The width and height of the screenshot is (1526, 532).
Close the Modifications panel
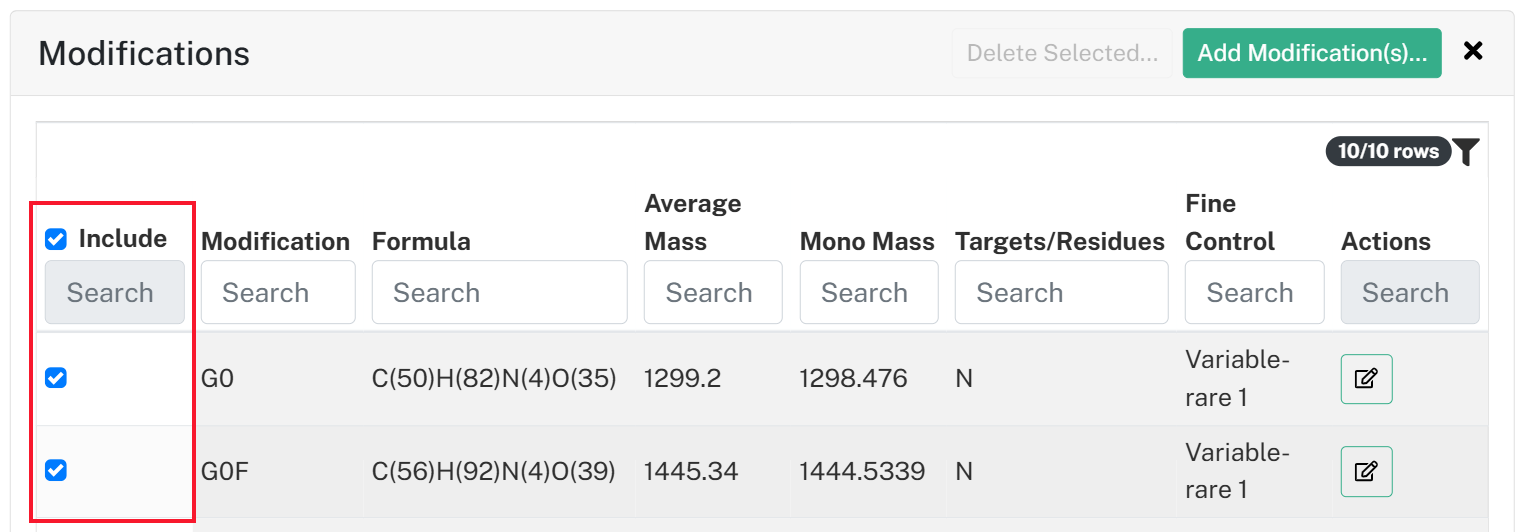[1472, 52]
